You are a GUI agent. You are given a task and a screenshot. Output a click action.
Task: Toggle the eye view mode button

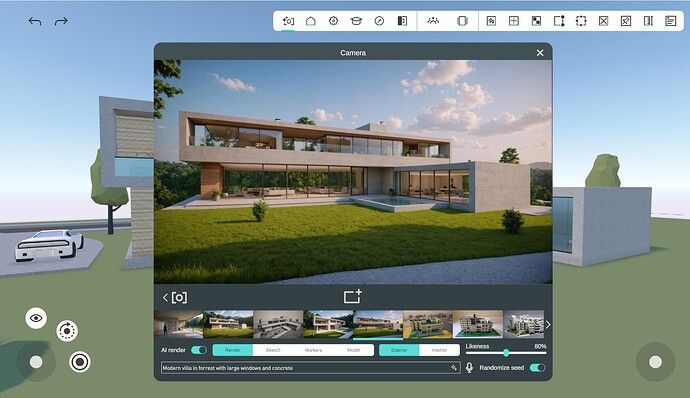coord(36,318)
